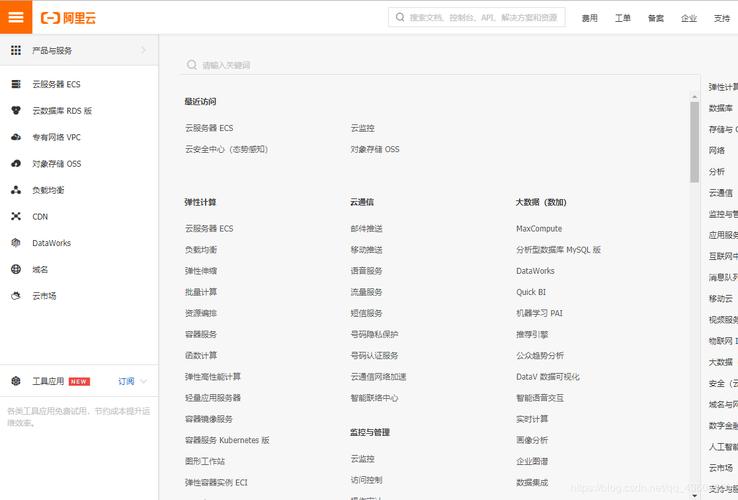Image resolution: width=738 pixels, height=500 pixels.
Task: Click the 负载均衡 sidebar icon
Action: coord(16,190)
